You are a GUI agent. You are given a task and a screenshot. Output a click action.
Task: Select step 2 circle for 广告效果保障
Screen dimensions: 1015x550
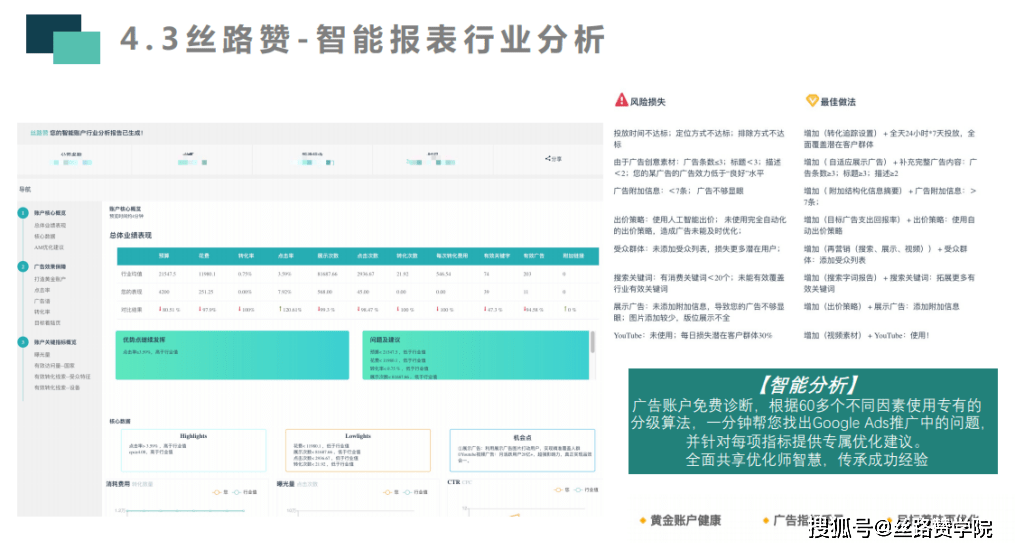pos(24,267)
